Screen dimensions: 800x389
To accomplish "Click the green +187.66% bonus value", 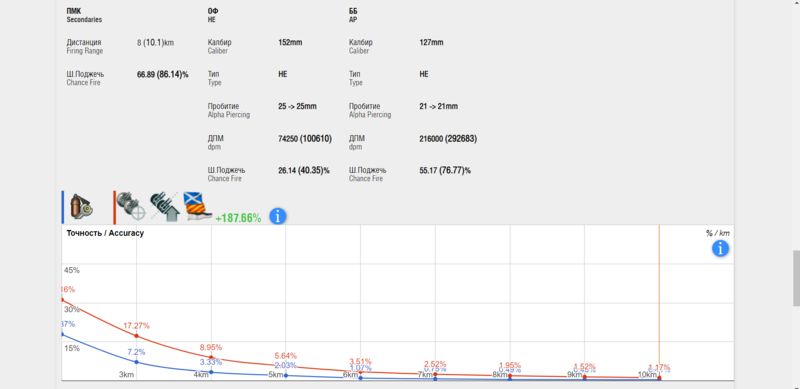I will click(238, 218).
